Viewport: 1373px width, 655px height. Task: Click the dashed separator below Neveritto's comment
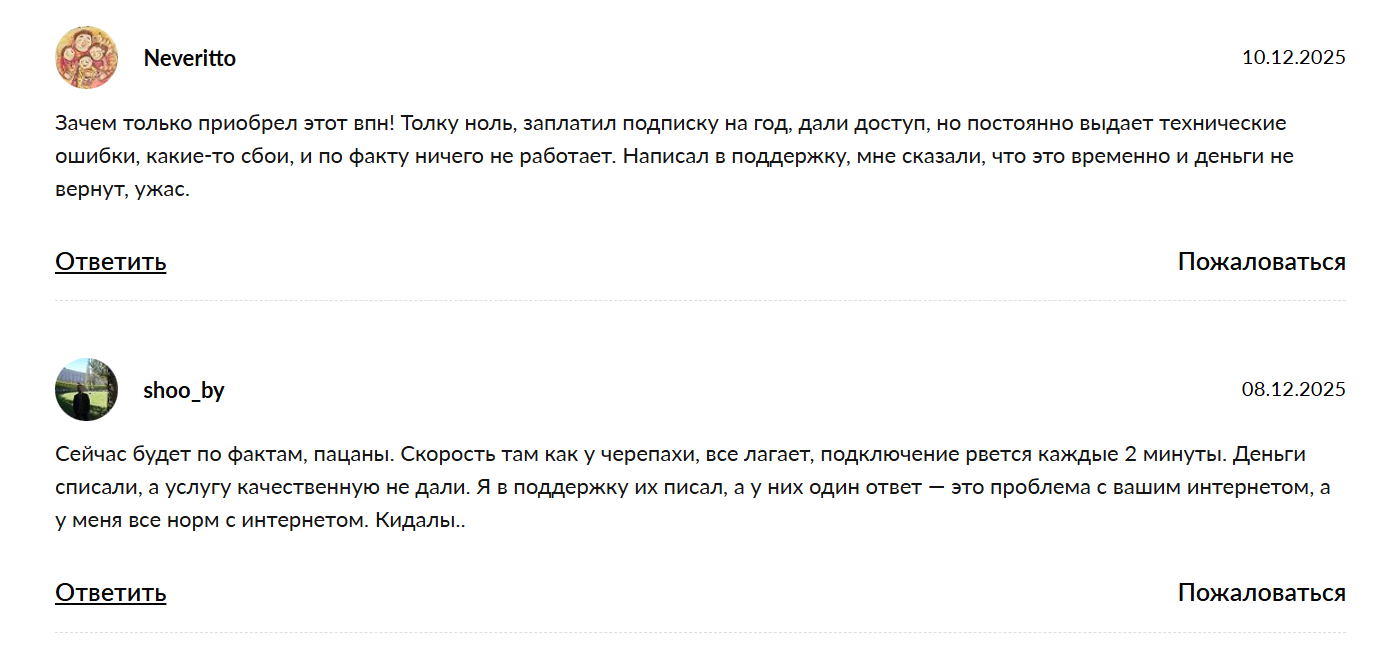[x=700, y=300]
